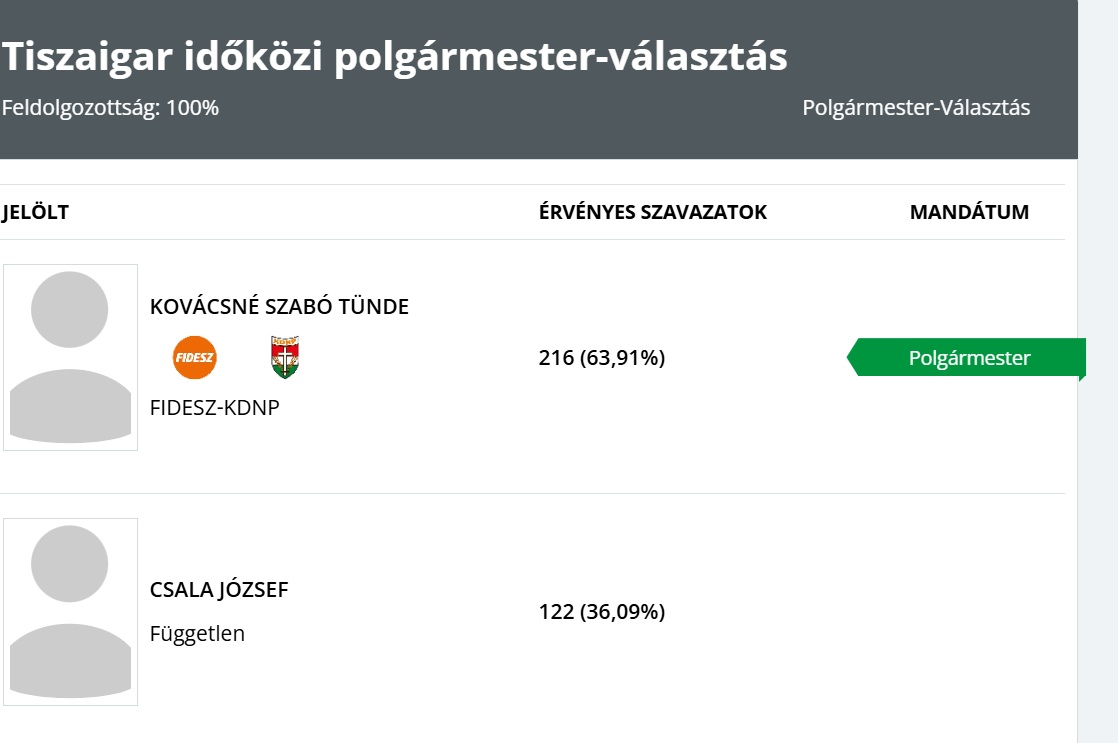Click the 216 (63,91%) vote result

[x=602, y=357]
